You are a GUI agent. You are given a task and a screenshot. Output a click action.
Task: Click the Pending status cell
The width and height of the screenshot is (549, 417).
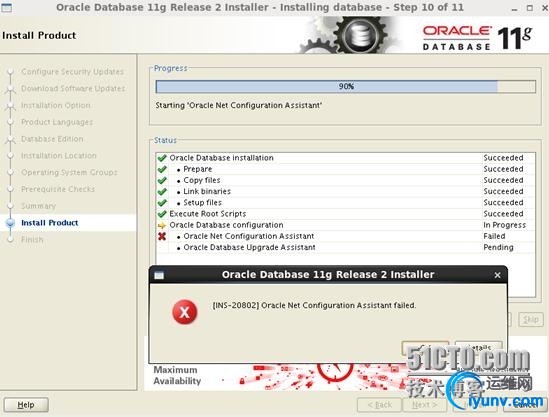pos(498,248)
